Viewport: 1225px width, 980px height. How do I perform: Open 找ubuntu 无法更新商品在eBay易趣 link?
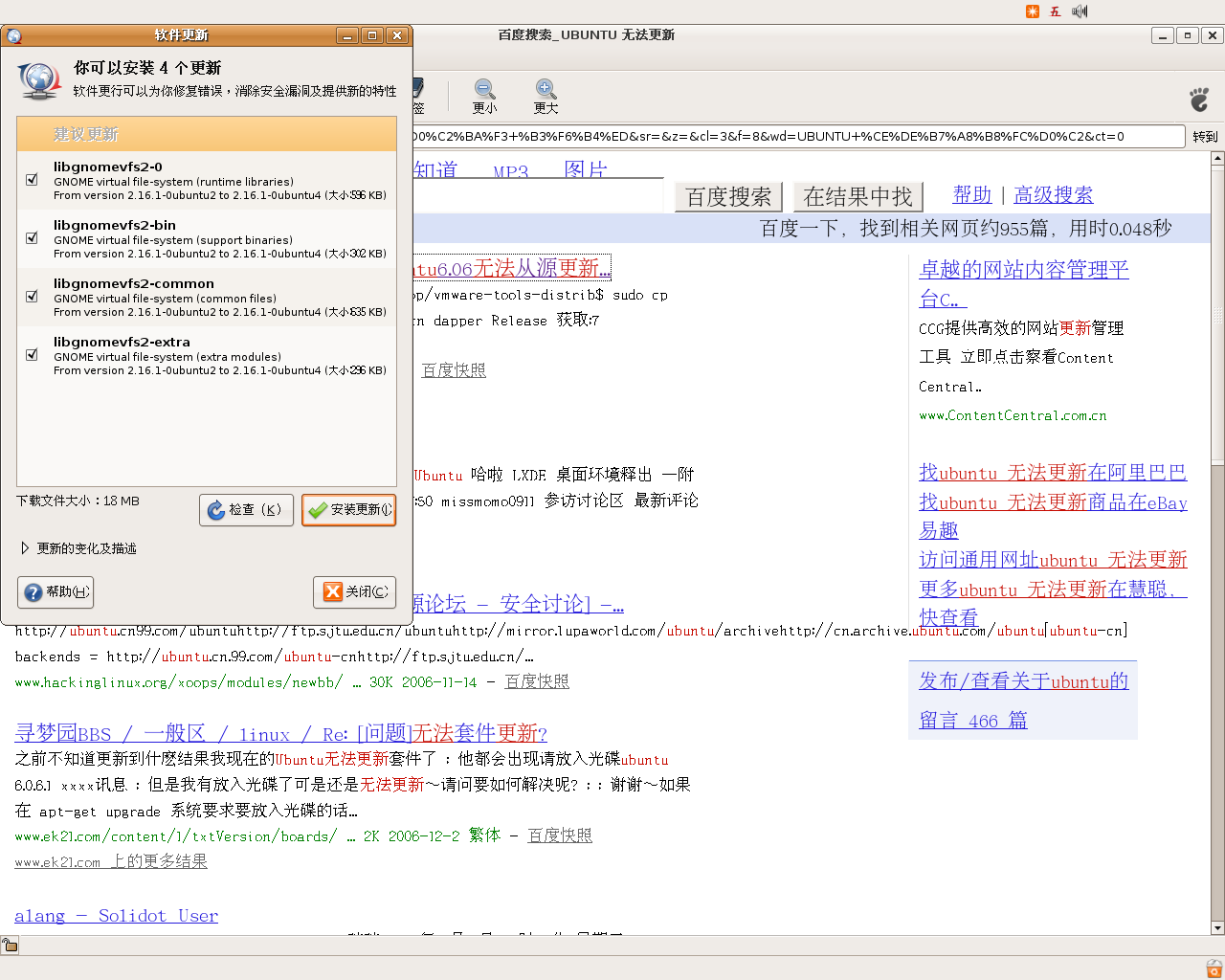click(1053, 516)
